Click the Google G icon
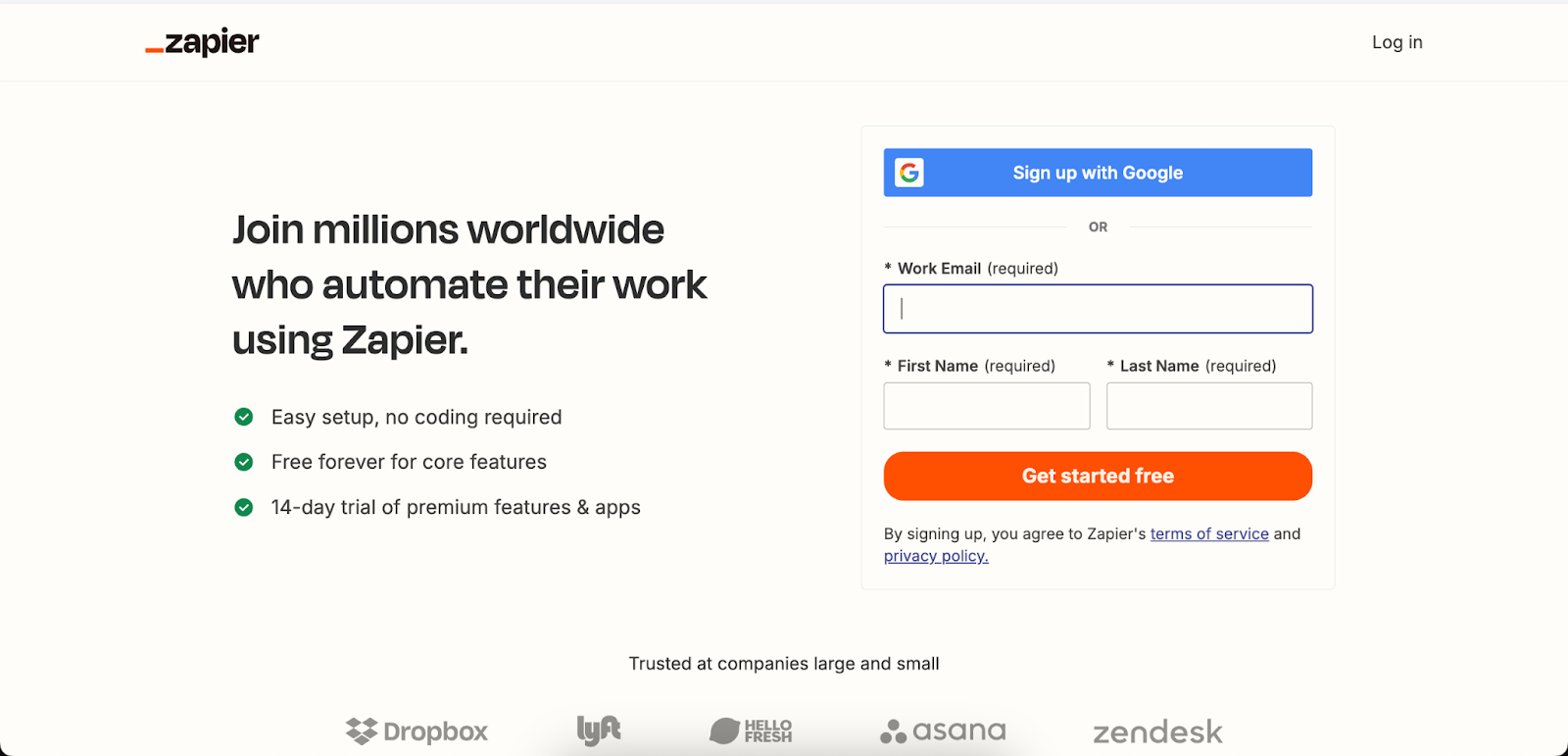 tap(909, 173)
